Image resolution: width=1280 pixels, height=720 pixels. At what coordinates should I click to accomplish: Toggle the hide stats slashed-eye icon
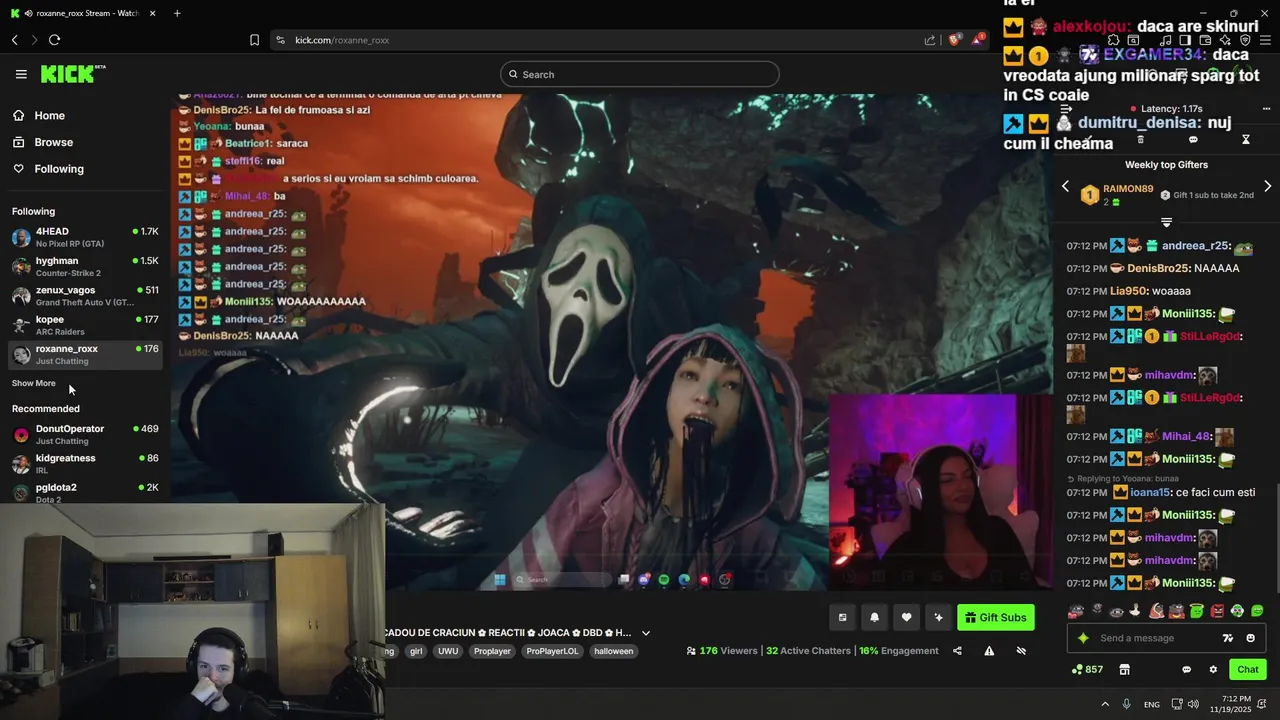click(x=1021, y=651)
